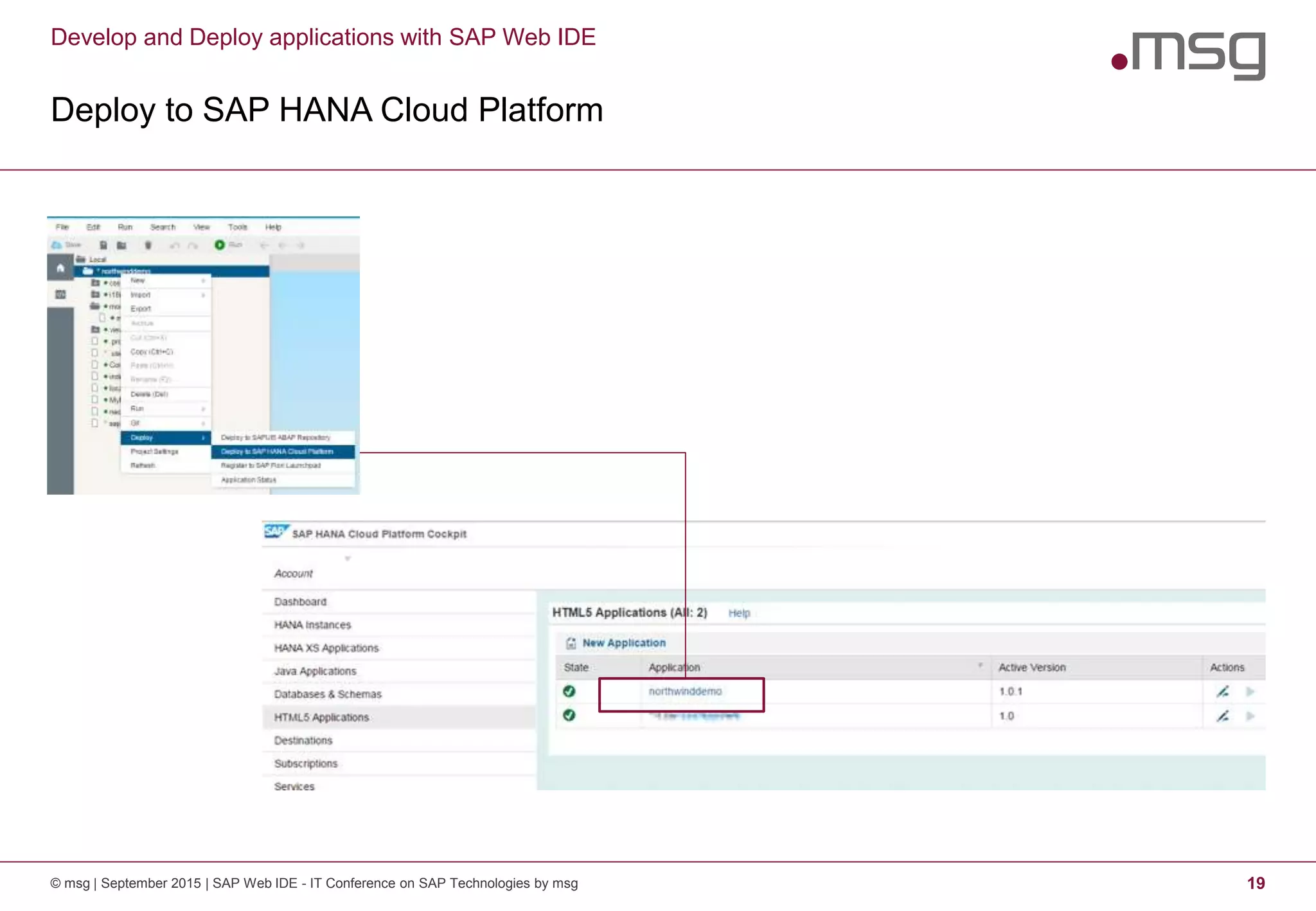Open the Tools menu
Viewport: 1316px width, 911px height.
(238, 227)
